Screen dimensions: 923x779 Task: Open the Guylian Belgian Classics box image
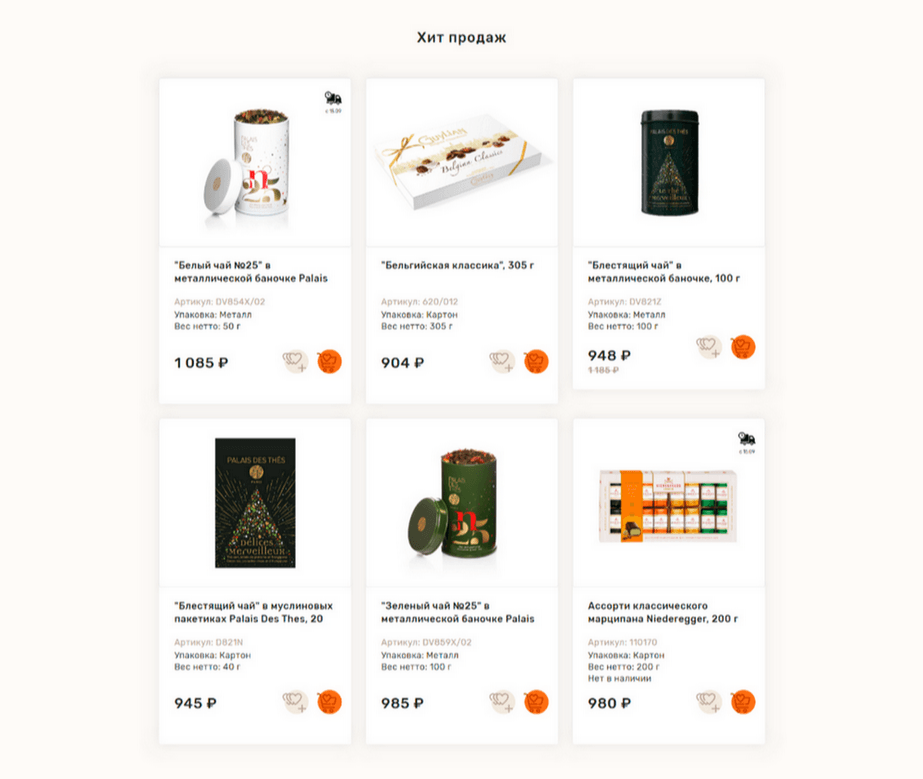(x=462, y=162)
